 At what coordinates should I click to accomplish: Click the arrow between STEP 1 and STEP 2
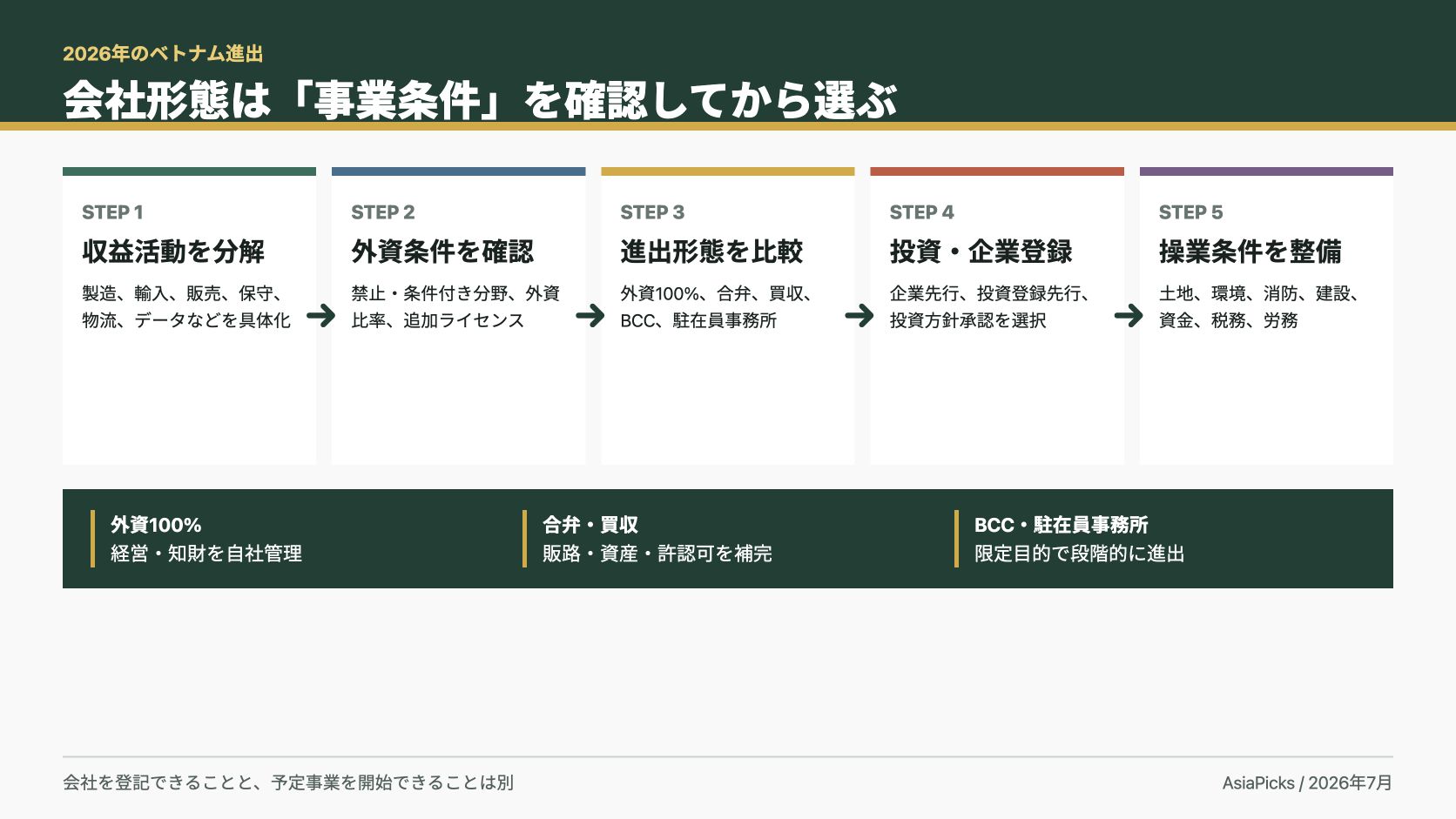[320, 315]
